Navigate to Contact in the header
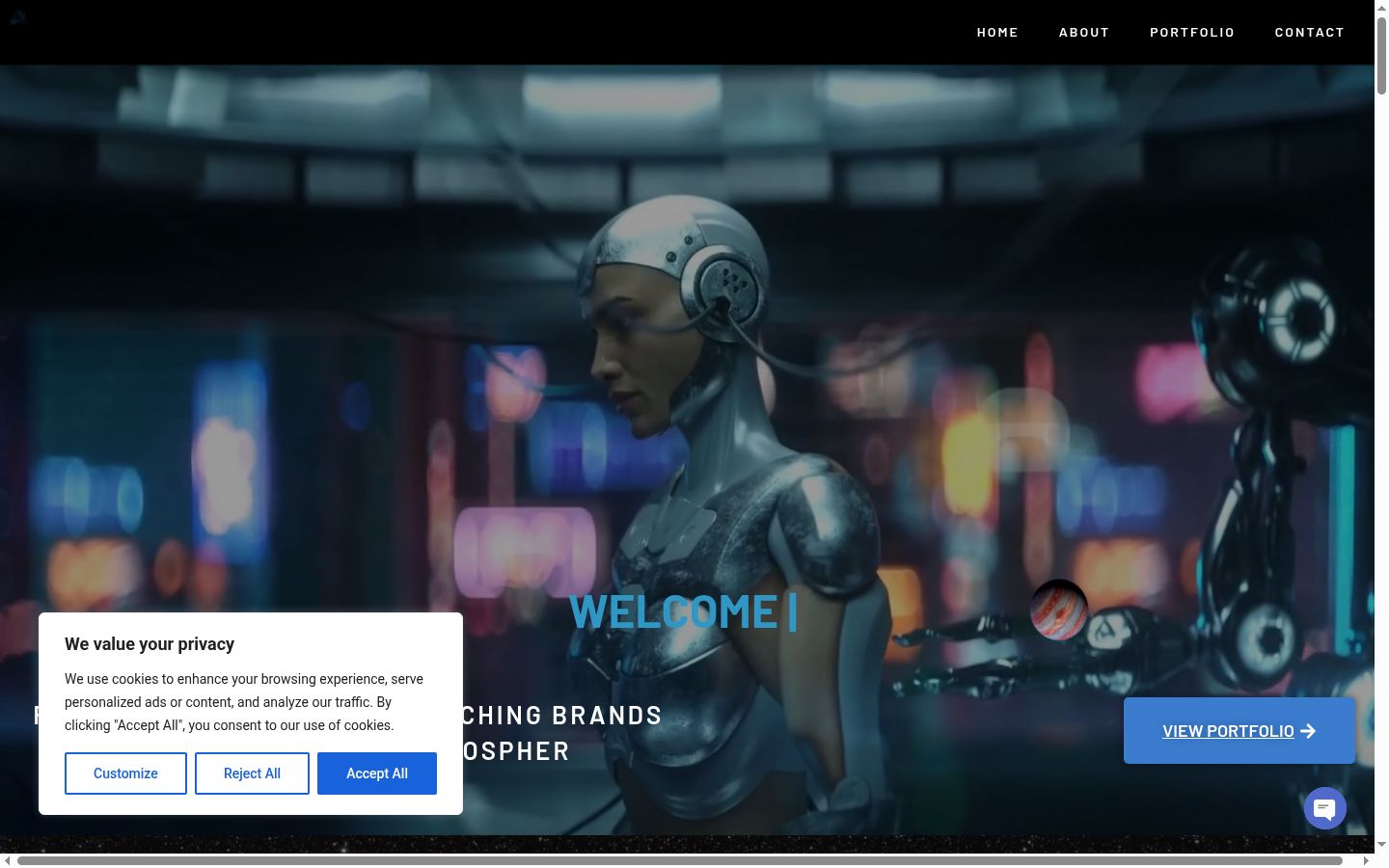This screenshot has height=868, width=1389. (1309, 32)
